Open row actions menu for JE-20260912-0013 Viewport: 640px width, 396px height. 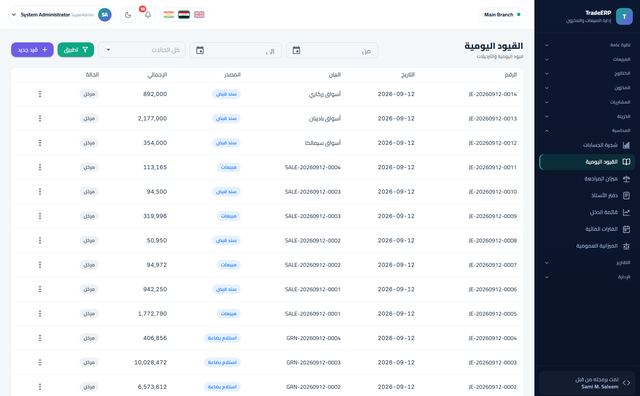(x=40, y=118)
